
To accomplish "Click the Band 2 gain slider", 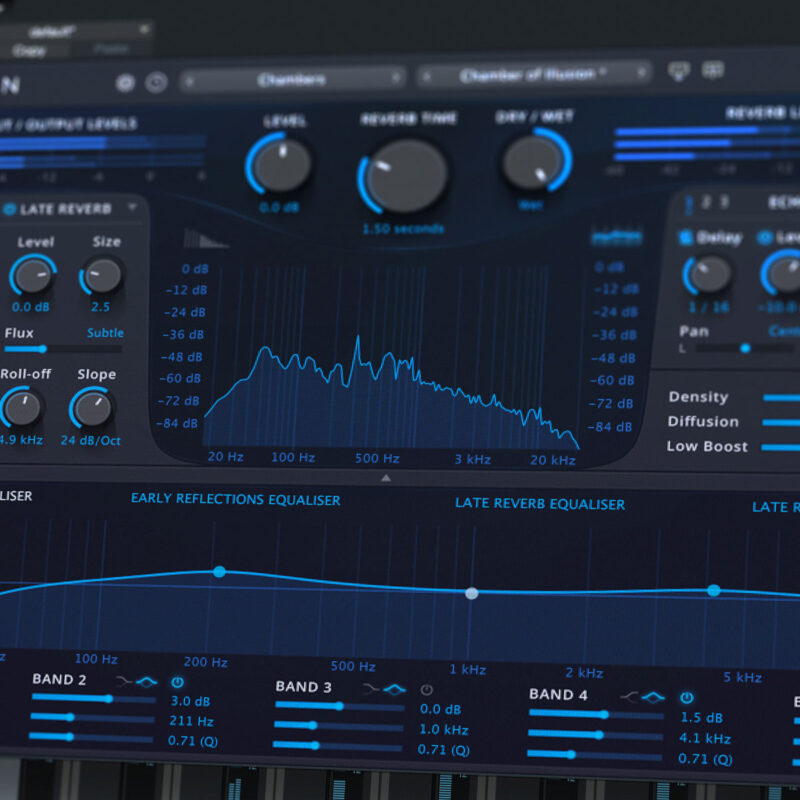I will [93, 698].
